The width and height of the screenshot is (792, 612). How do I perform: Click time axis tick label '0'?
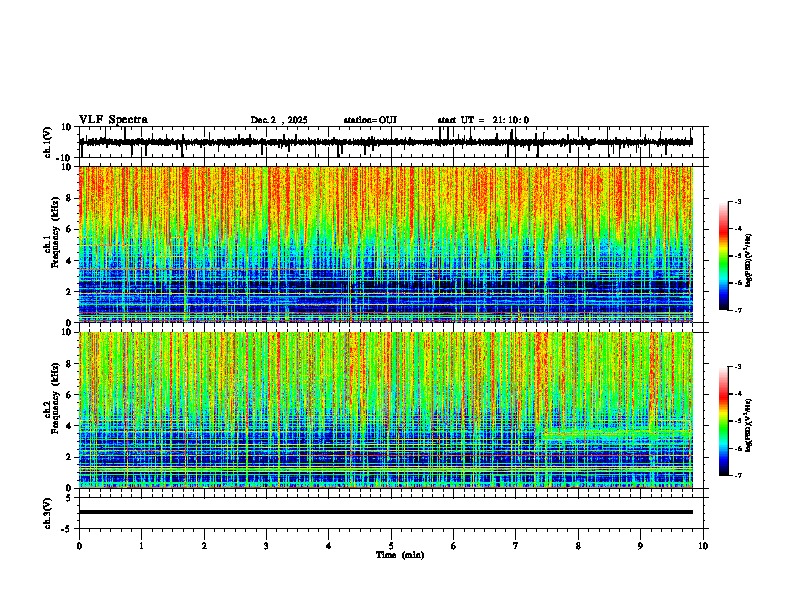79,546
